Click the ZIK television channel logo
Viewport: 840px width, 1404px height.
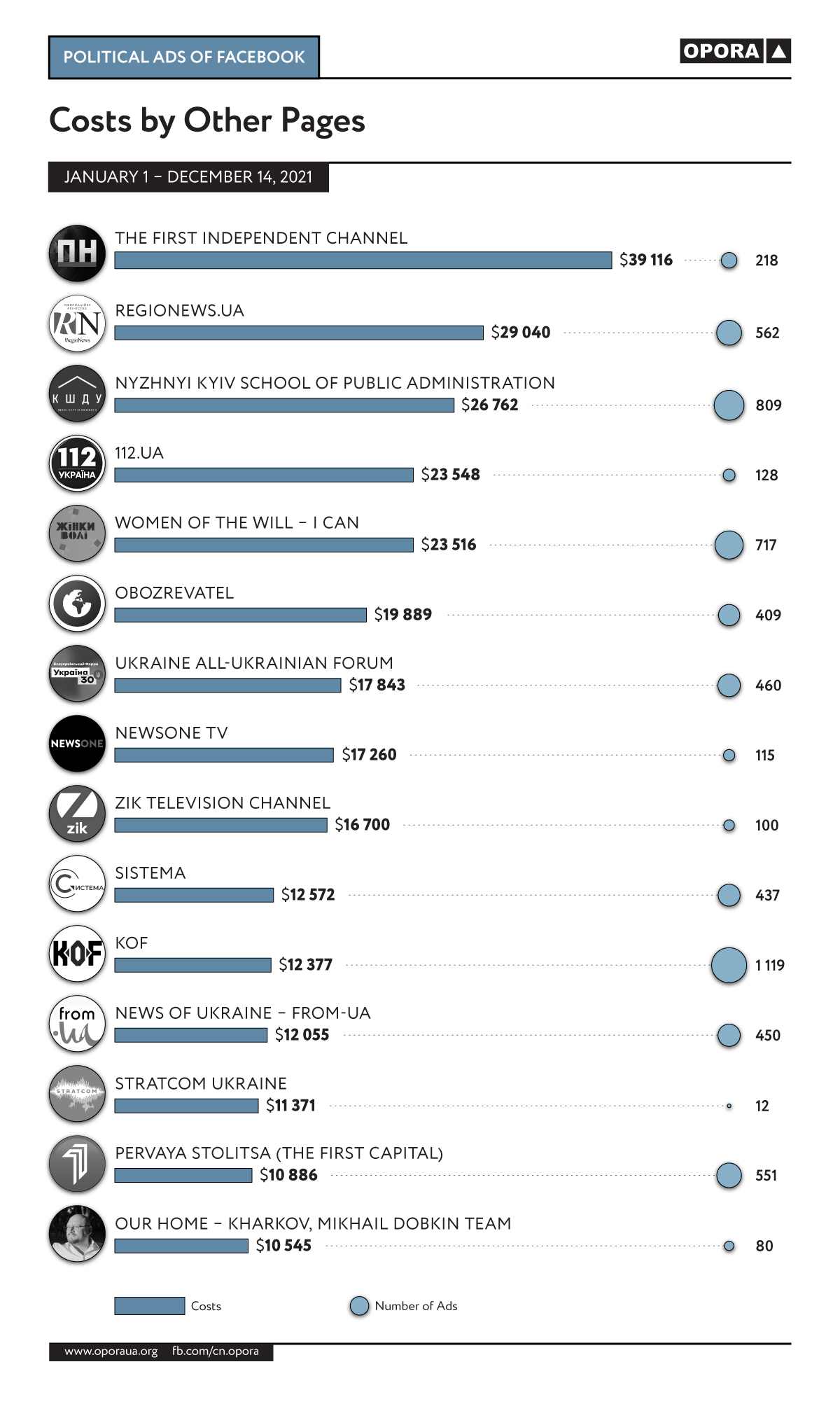(77, 813)
